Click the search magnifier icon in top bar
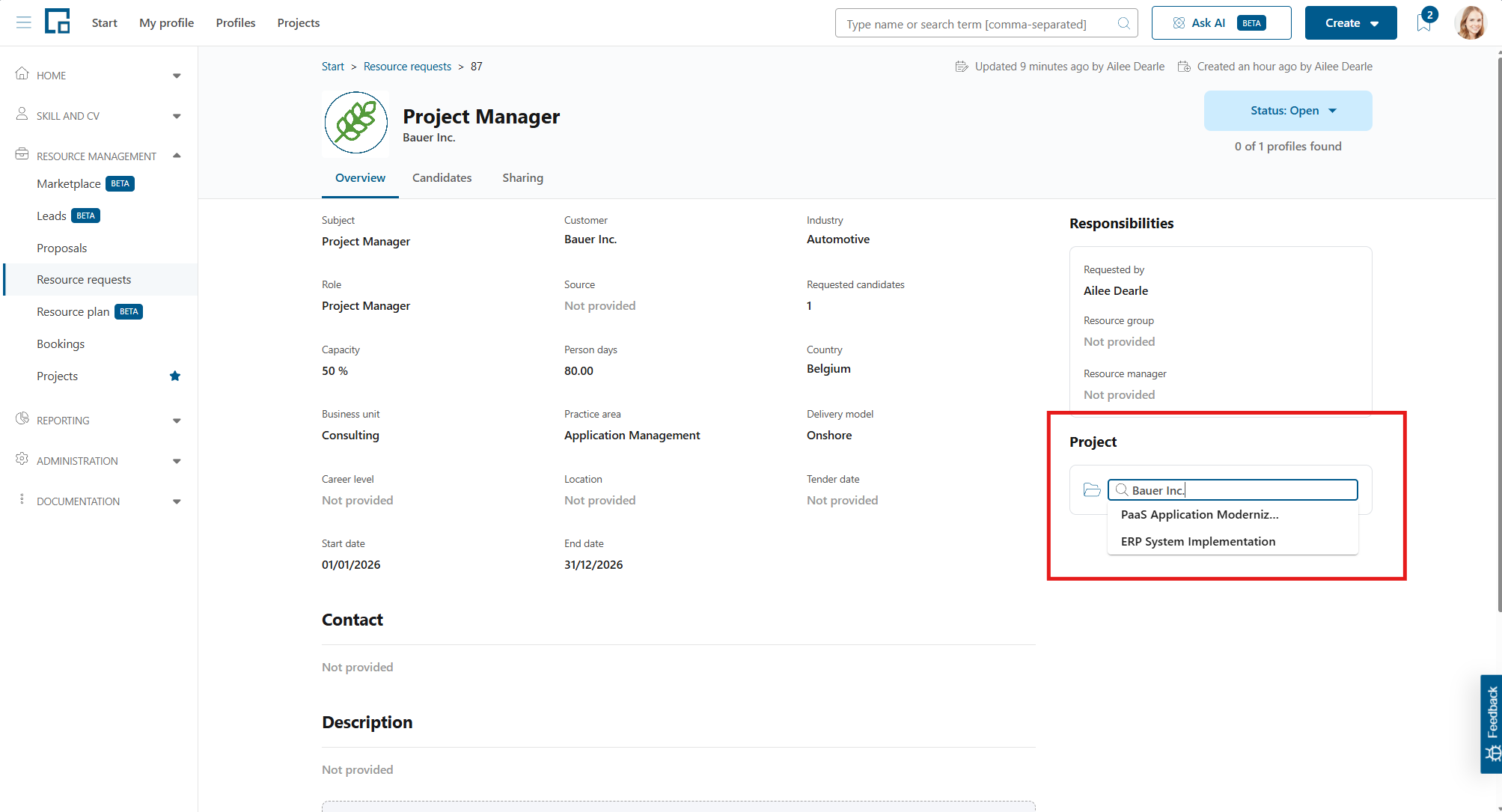This screenshot has width=1502, height=812. point(1123,23)
